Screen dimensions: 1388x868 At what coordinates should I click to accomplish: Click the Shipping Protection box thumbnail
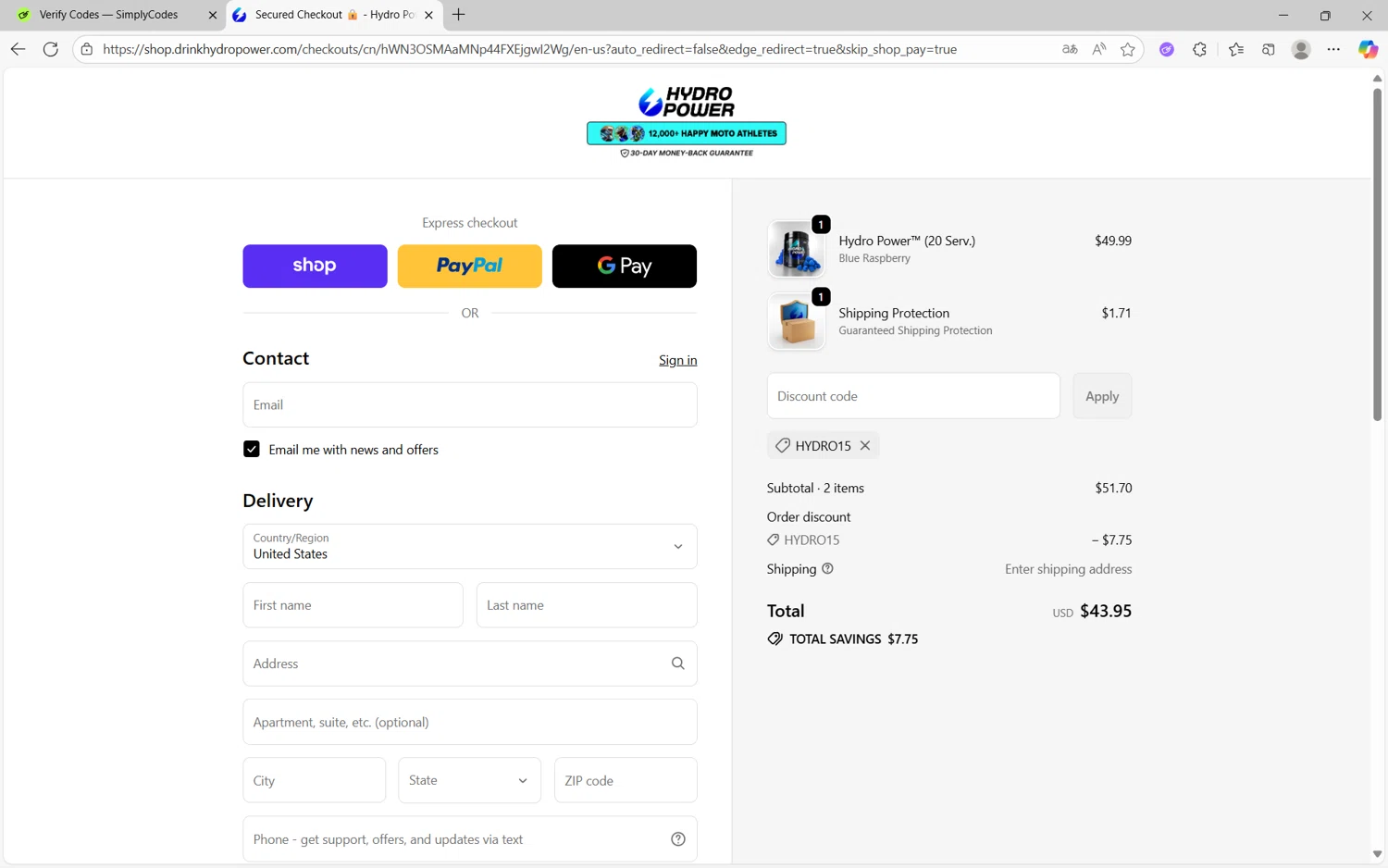(x=796, y=321)
